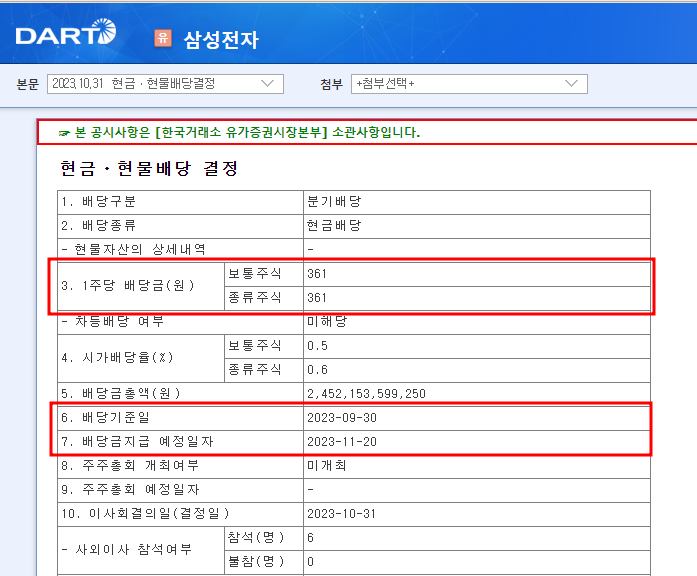697x576 pixels.
Task: Click the payment date 2023-11-20
Action: [x=342, y=442]
